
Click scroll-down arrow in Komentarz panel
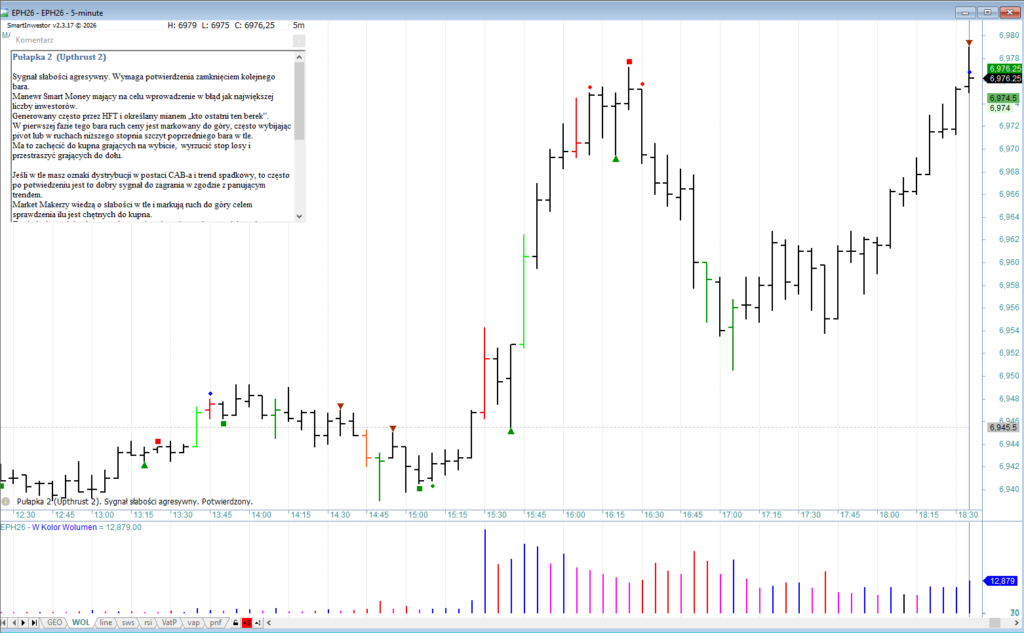tap(299, 216)
